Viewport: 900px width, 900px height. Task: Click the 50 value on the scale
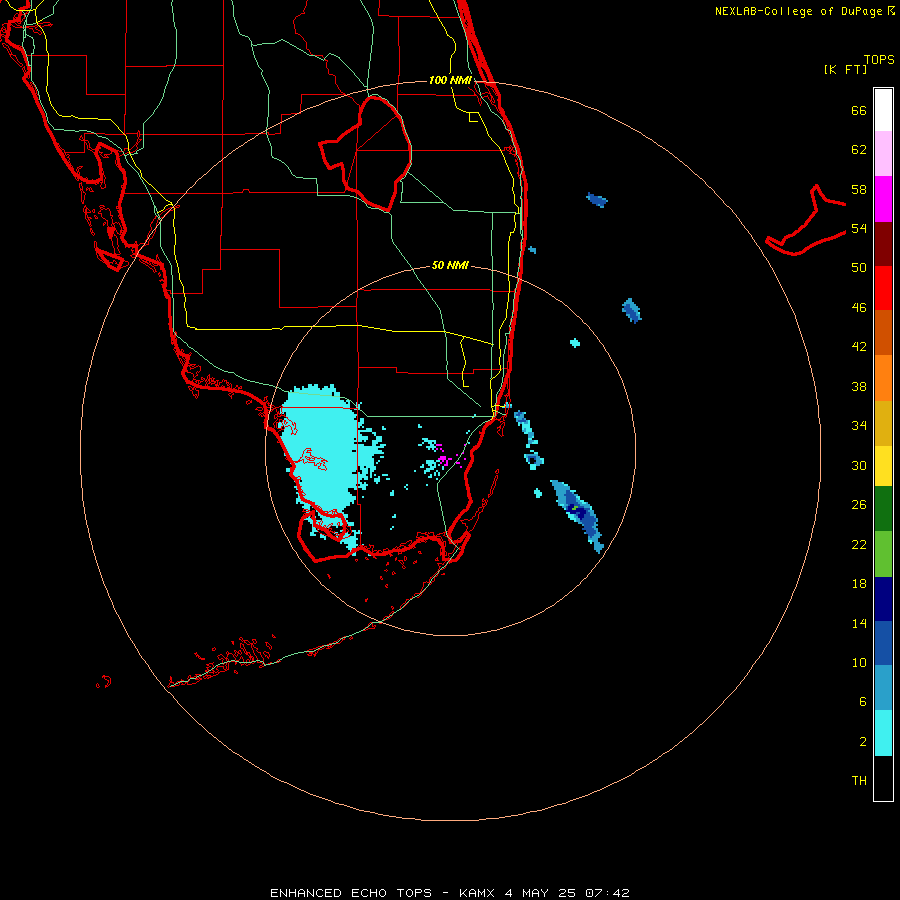pyautogui.click(x=859, y=268)
